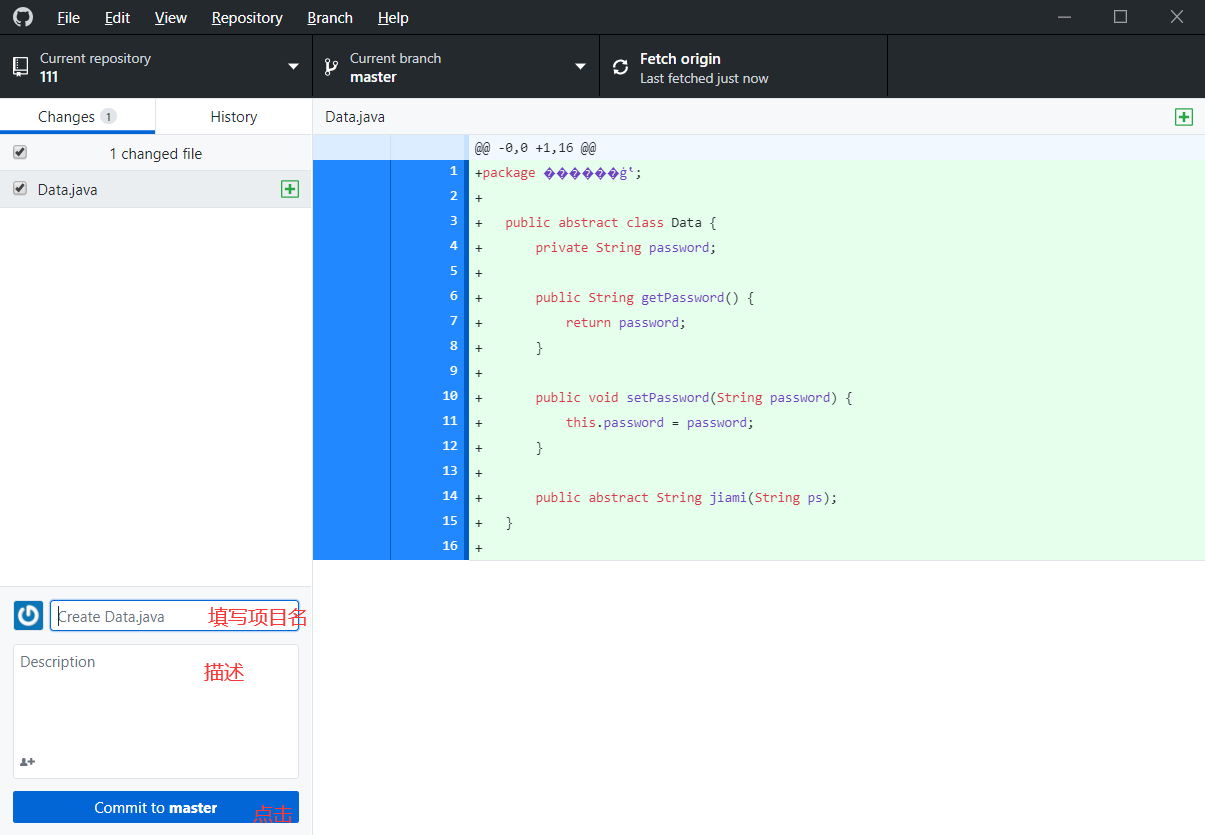The image size is (1205, 835).
Task: Click the add co-authors icon below Description
Action: pyautogui.click(x=26, y=762)
